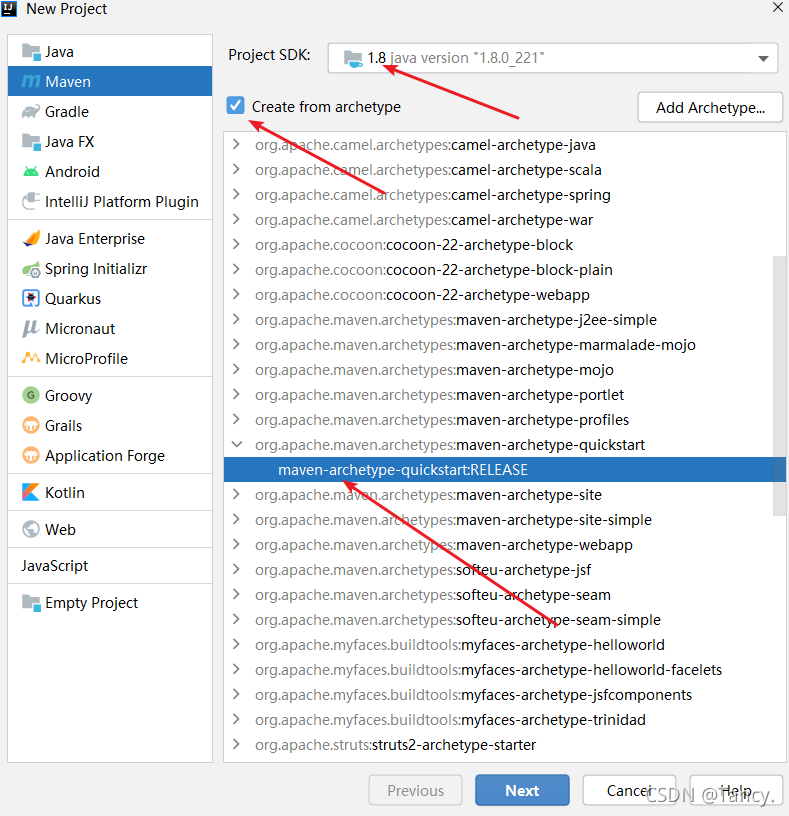Click the Java Enterprise icon
789x816 pixels.
pyautogui.click(x=31, y=238)
